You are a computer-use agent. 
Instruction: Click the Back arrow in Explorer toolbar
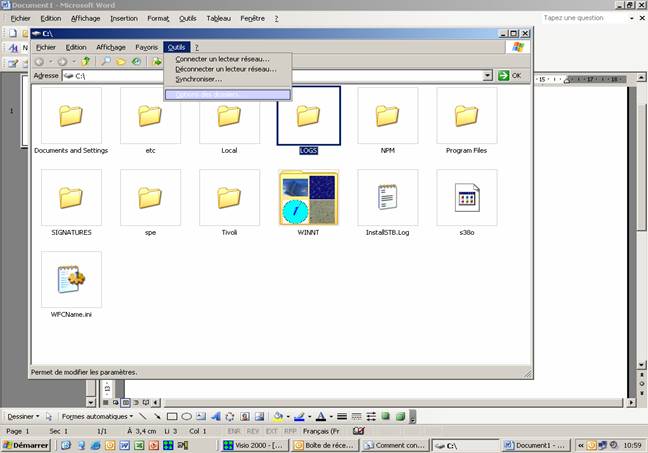[x=39, y=62]
